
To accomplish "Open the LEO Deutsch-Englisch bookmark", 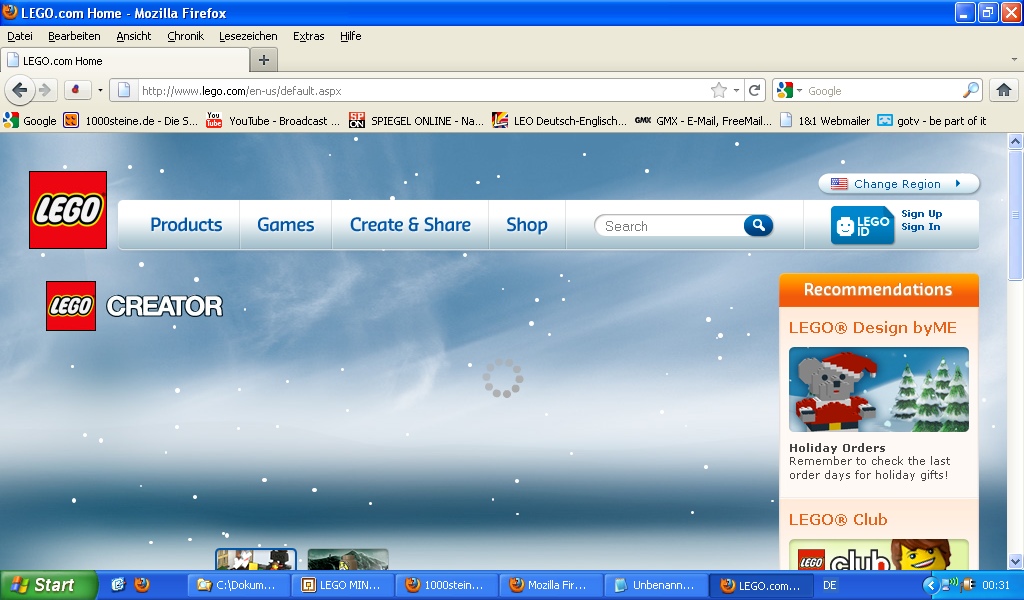I will click(560, 121).
